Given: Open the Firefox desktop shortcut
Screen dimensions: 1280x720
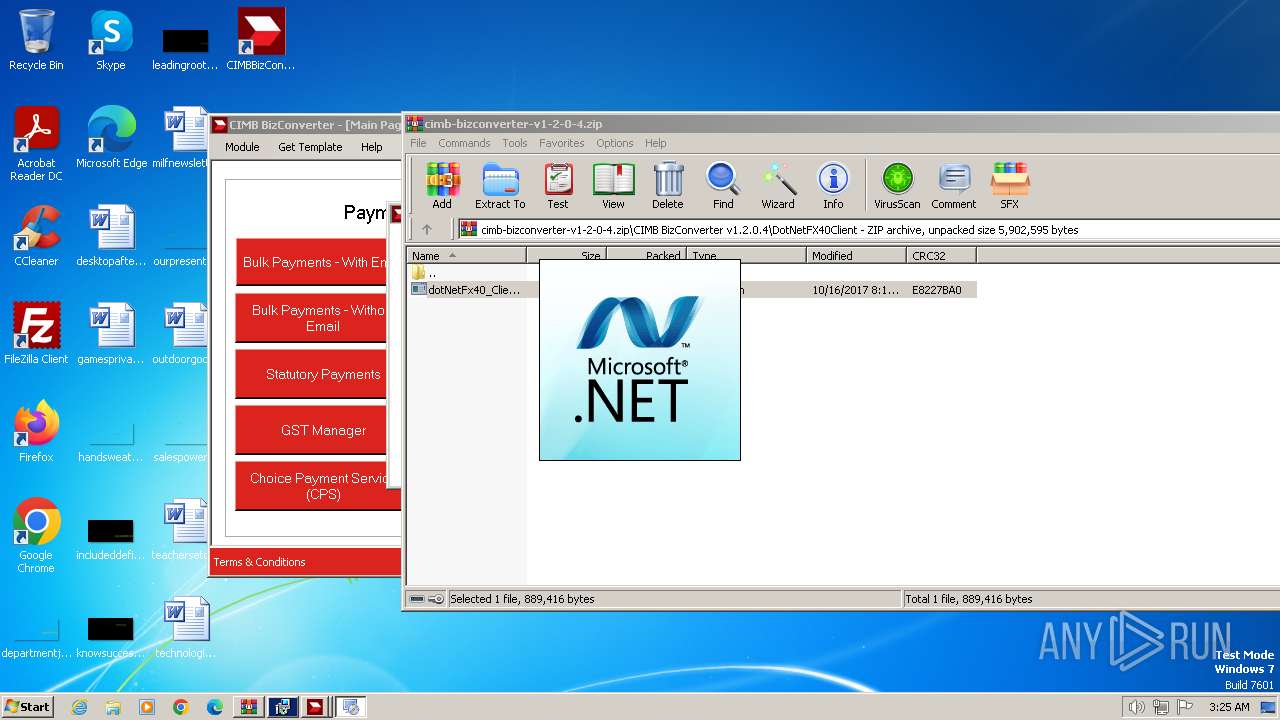Looking at the screenshot, I should coord(36,432).
